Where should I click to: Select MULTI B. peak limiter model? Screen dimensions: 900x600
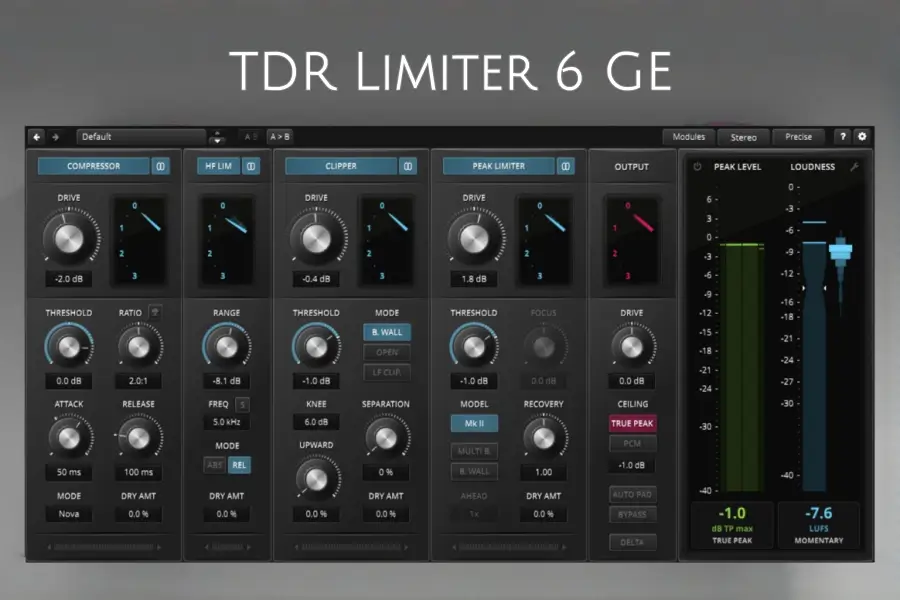pos(474,451)
